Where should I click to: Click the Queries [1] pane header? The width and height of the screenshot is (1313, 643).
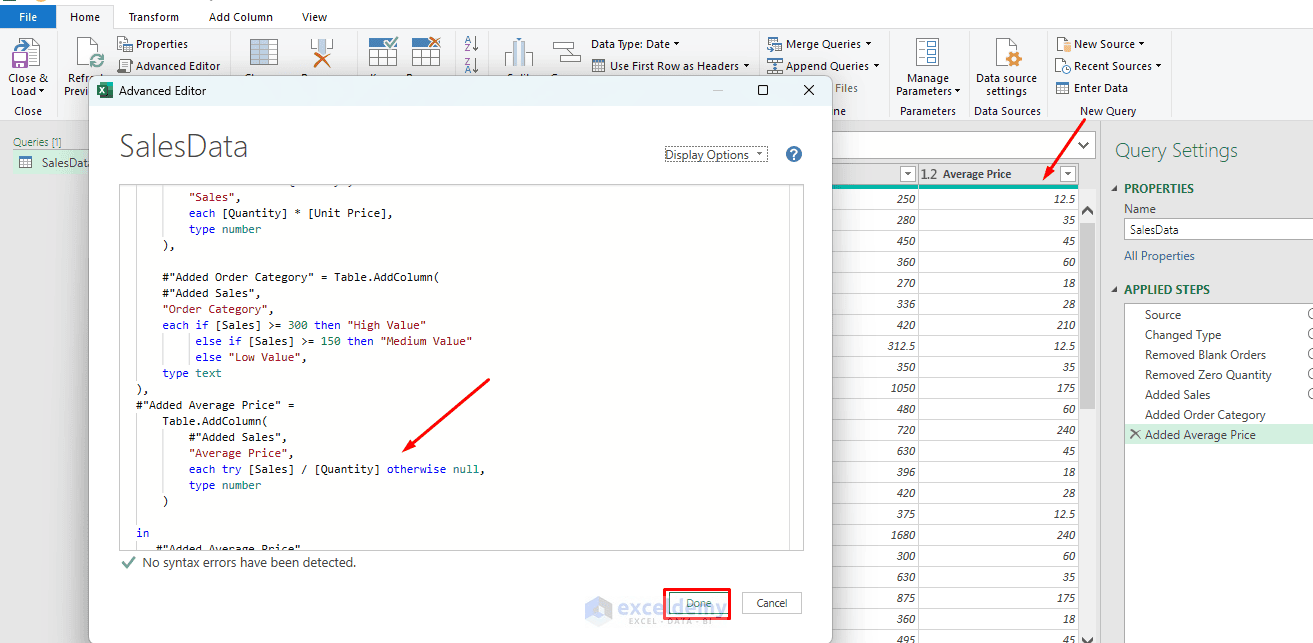(x=37, y=142)
